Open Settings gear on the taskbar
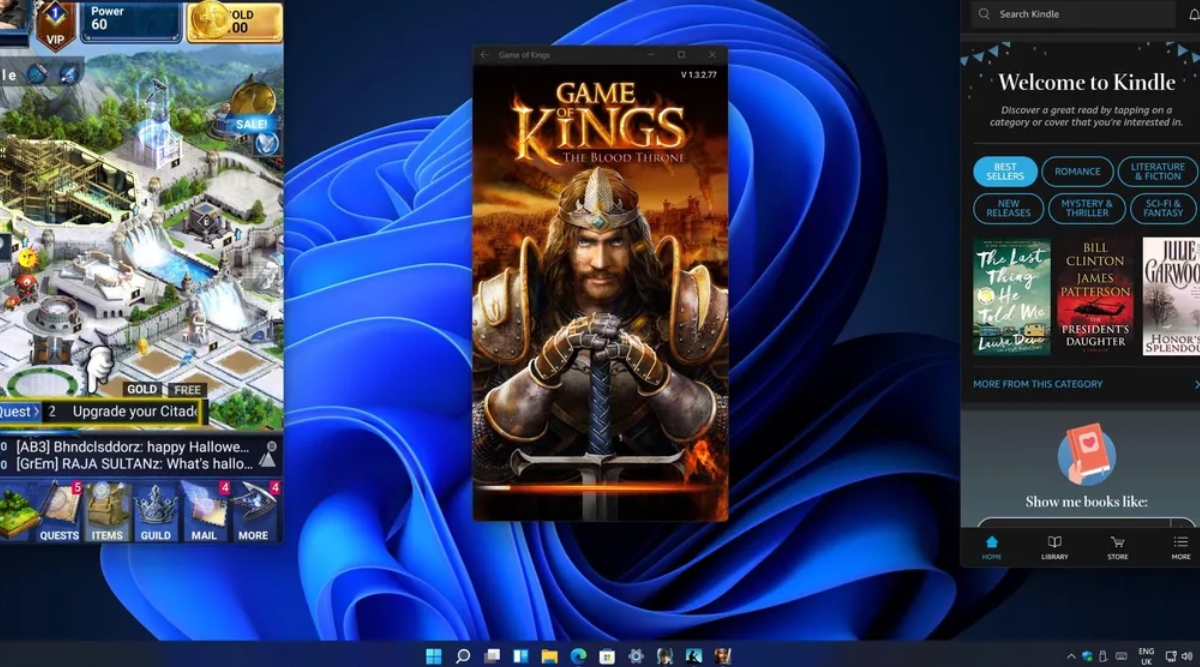Viewport: 1200px width, 667px height. click(x=636, y=656)
